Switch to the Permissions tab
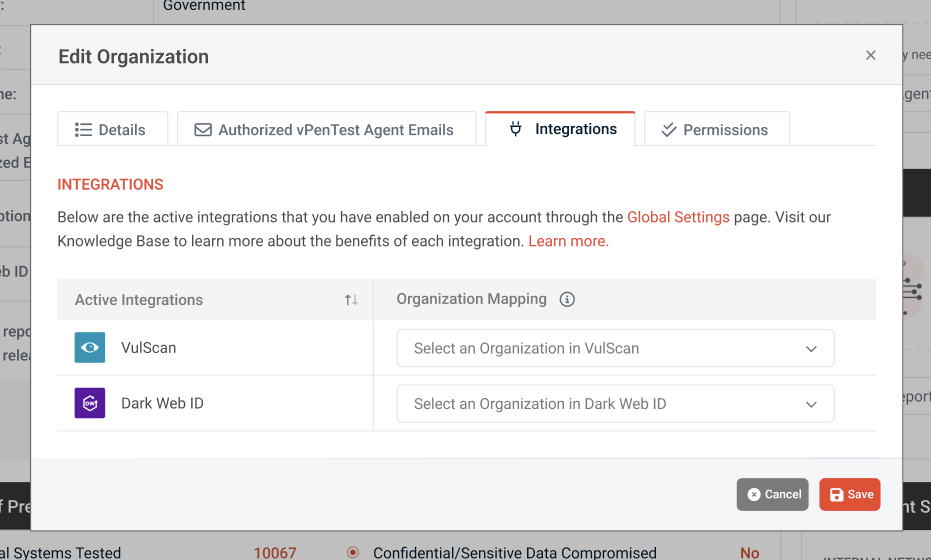The height and width of the screenshot is (560, 931). 716,130
